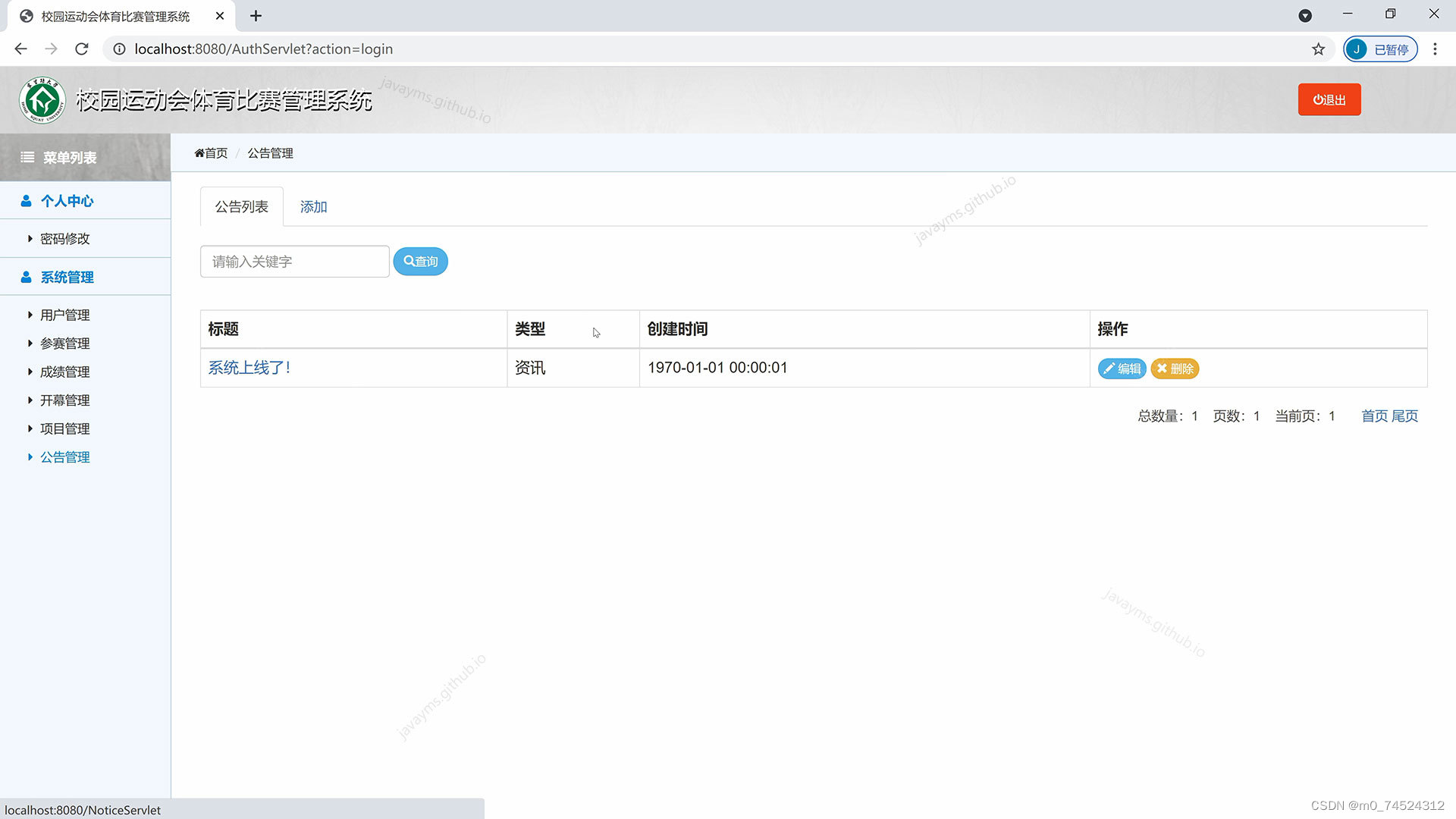The height and width of the screenshot is (819, 1456).
Task: Click the school logo emblem
Action: (x=42, y=100)
